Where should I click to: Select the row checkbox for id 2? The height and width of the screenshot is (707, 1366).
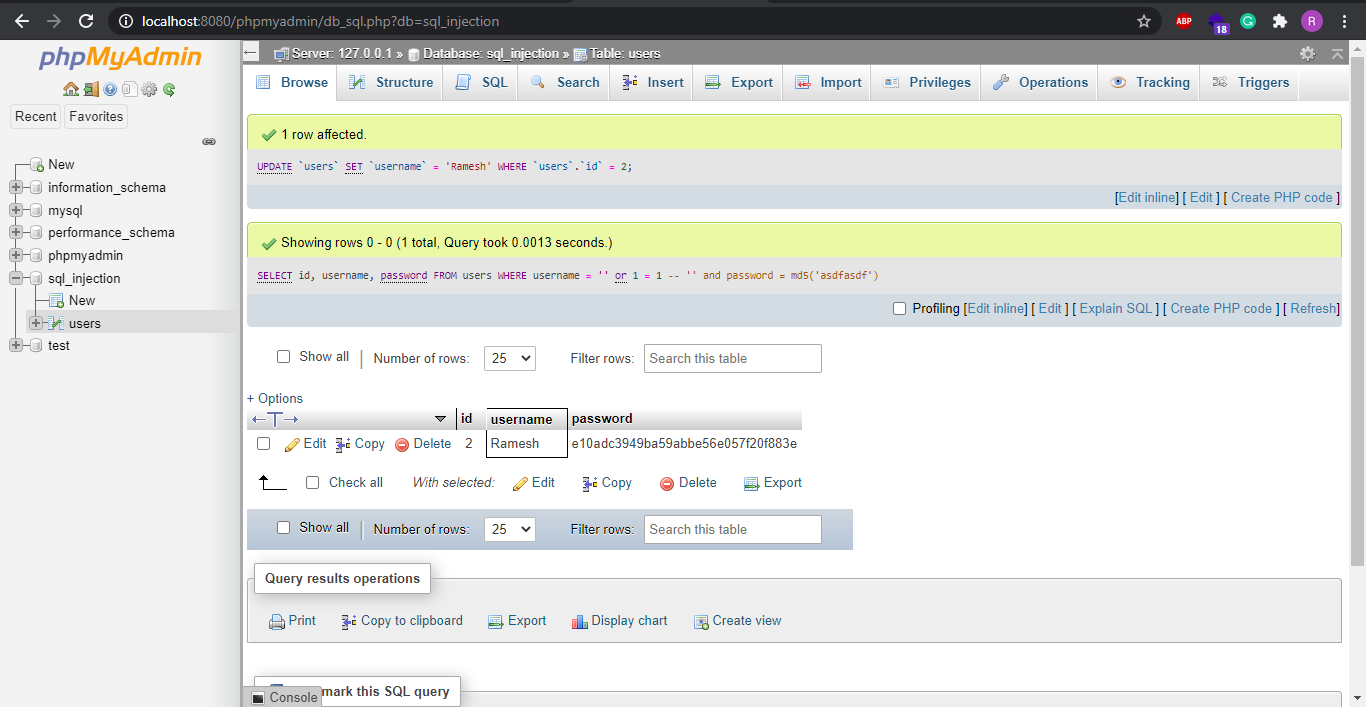tap(263, 444)
